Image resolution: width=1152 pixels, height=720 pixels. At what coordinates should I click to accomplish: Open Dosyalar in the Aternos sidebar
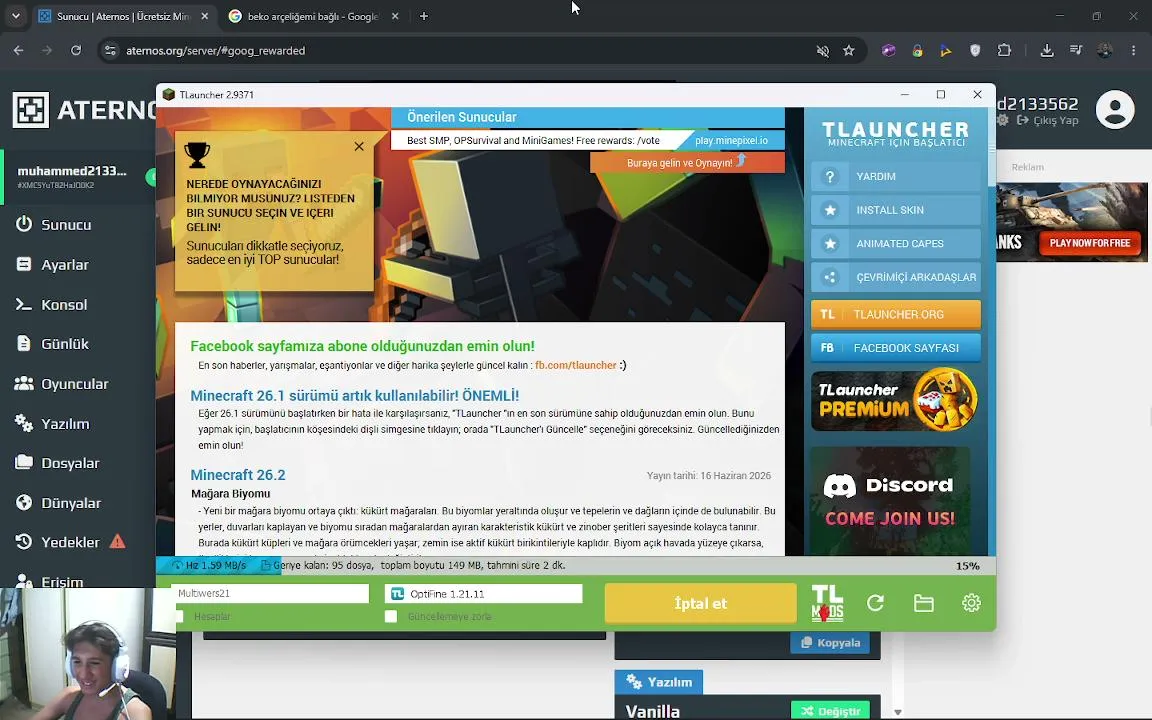pyautogui.click(x=70, y=463)
